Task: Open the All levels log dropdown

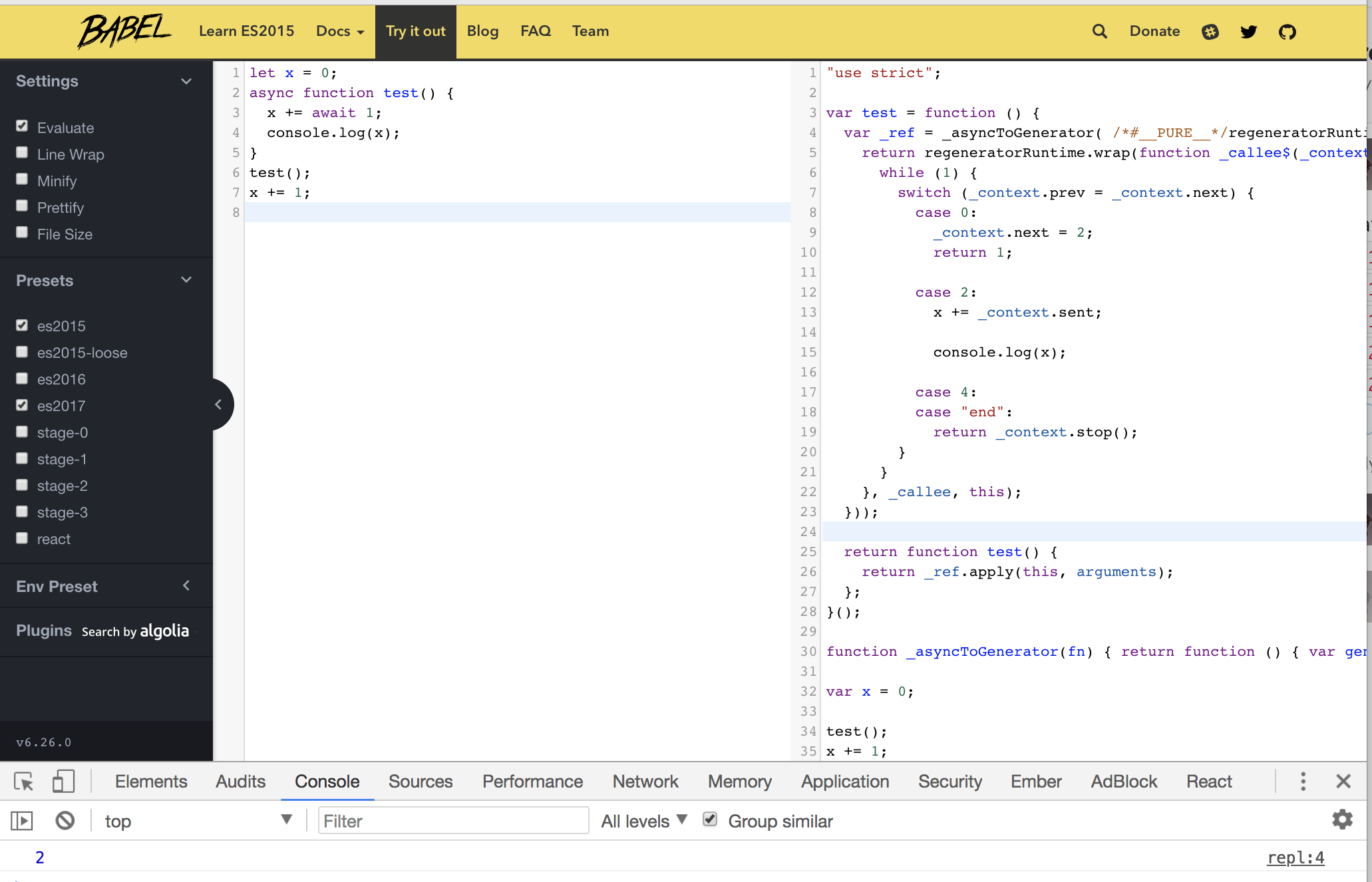Action: click(643, 820)
